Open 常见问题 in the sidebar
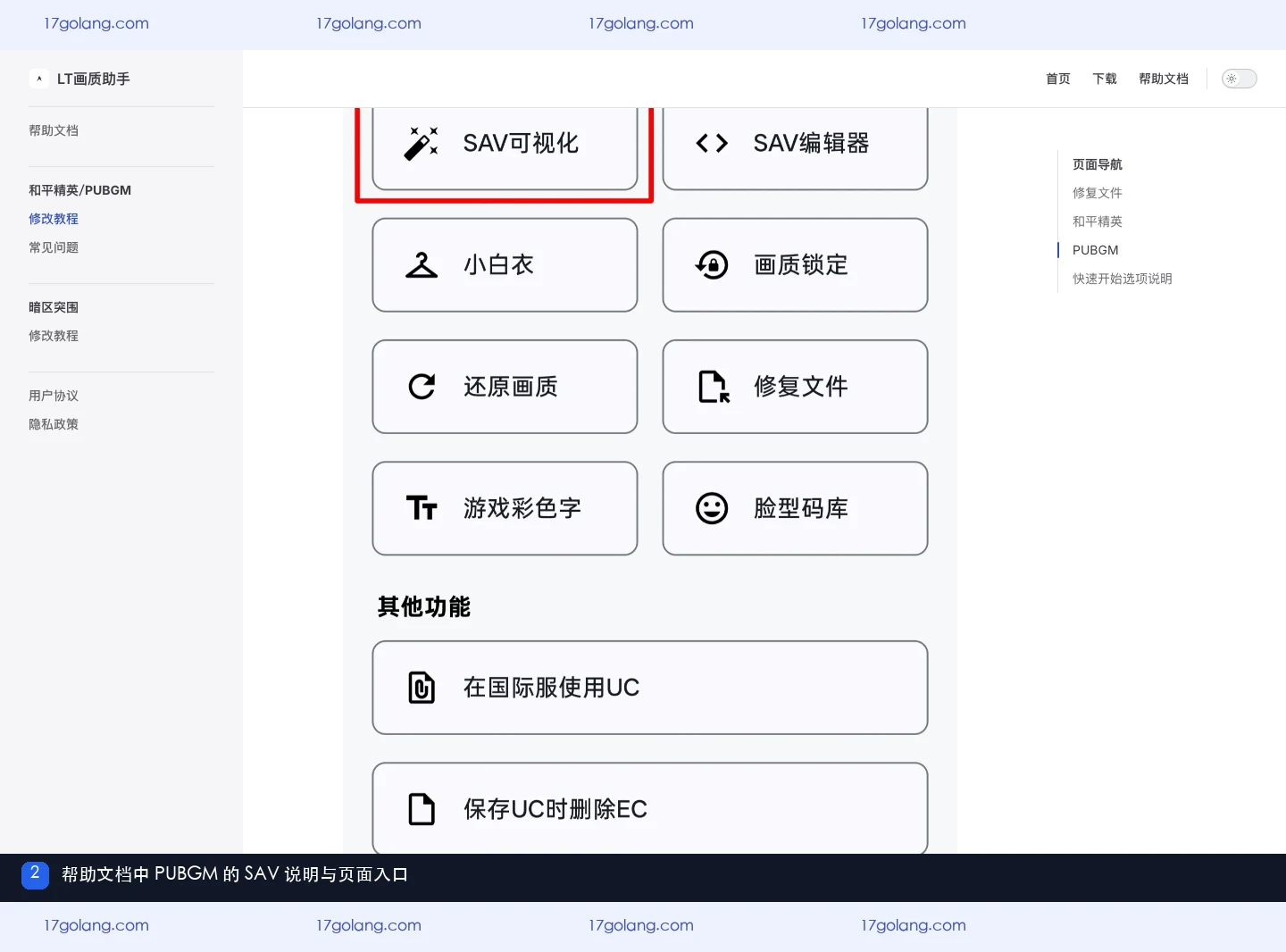This screenshot has height=952, width=1286. point(54,247)
